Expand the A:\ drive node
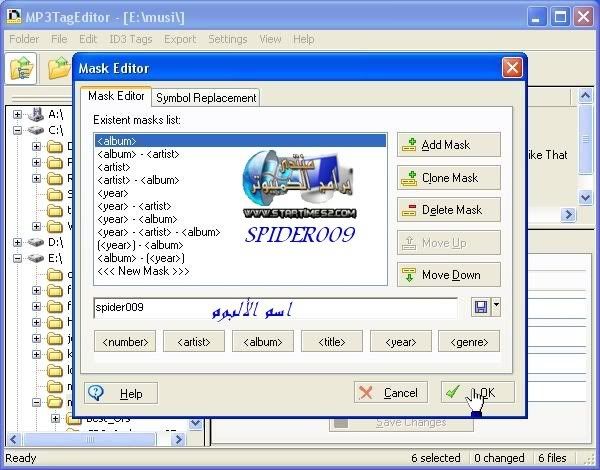The image size is (600, 470). coord(17,114)
